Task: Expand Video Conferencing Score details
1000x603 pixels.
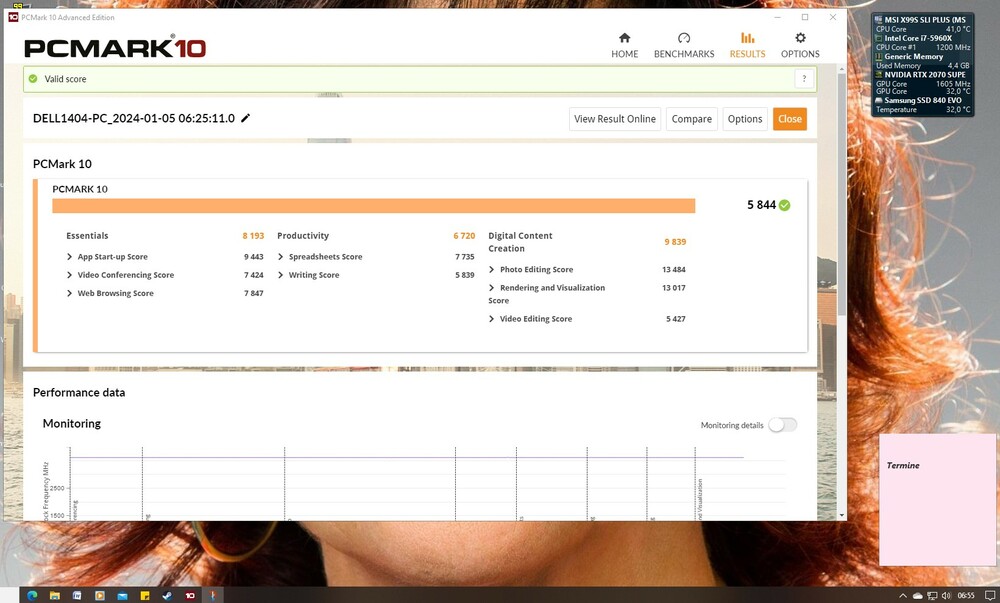Action: coord(70,275)
